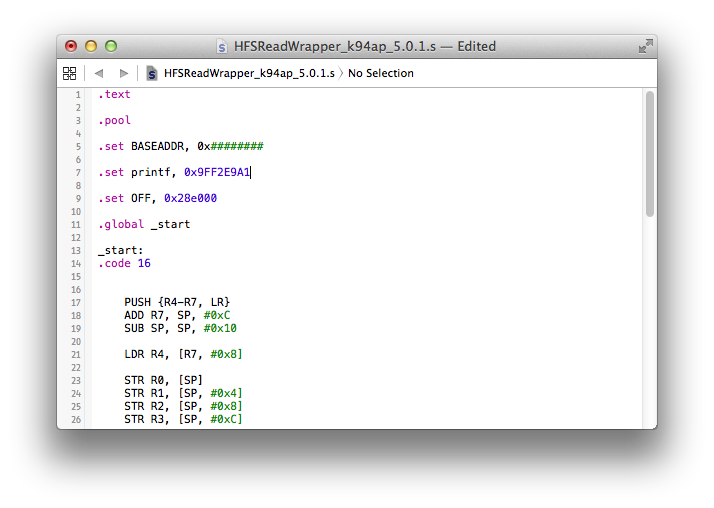This screenshot has width=714, height=508.
Task: Enter full screen using the corner arrows icon
Action: pyautogui.click(x=645, y=46)
